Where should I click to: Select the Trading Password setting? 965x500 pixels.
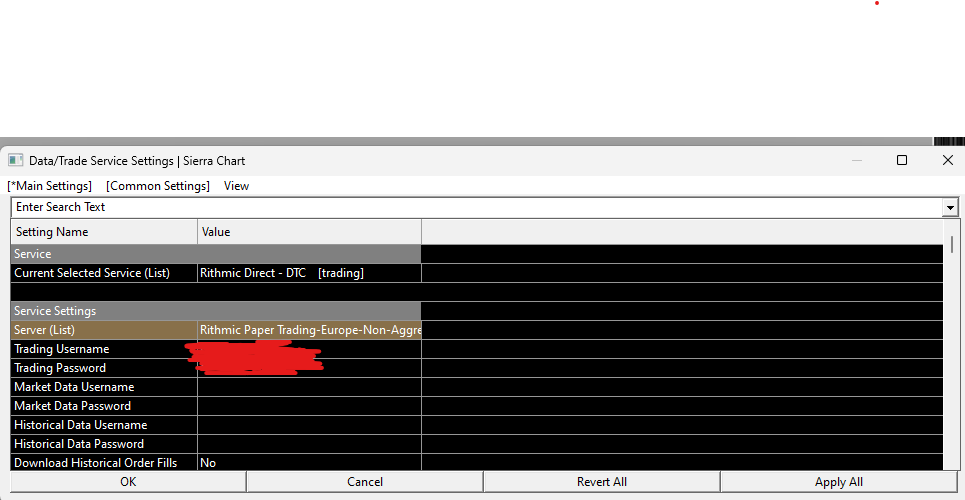point(105,368)
